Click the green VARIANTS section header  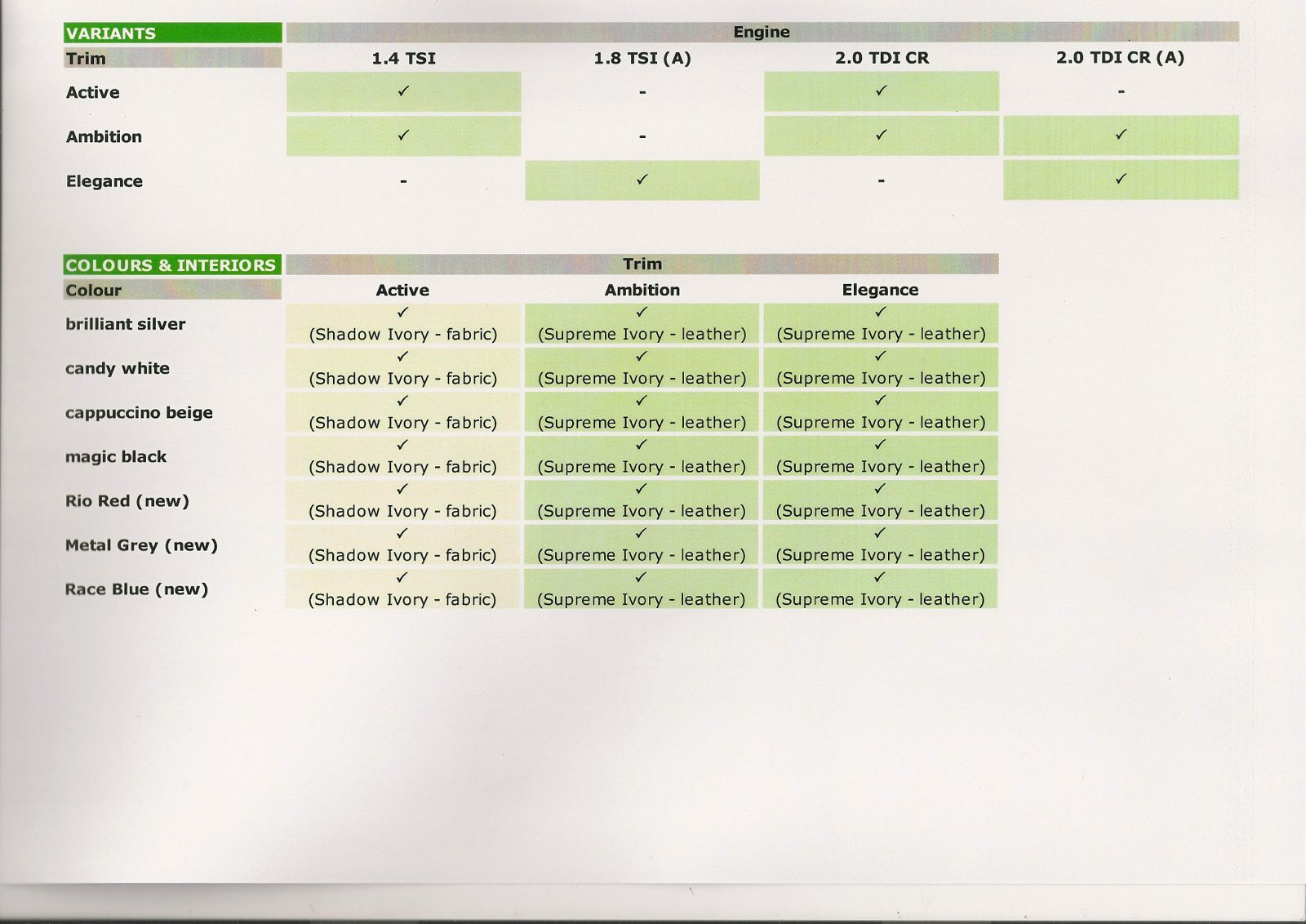(x=172, y=33)
